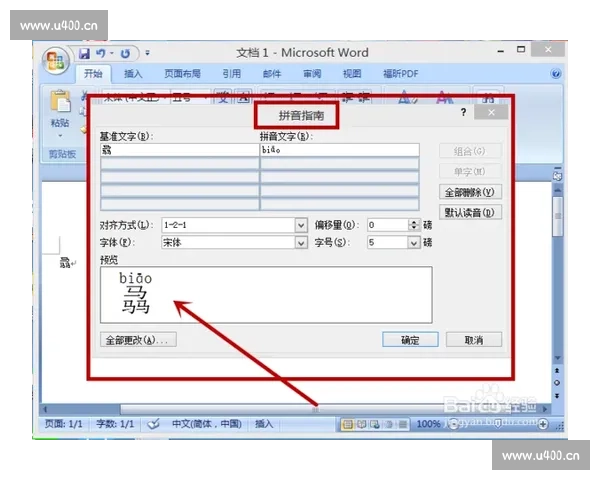Open the 页面布局 ribbon tab

182,74
